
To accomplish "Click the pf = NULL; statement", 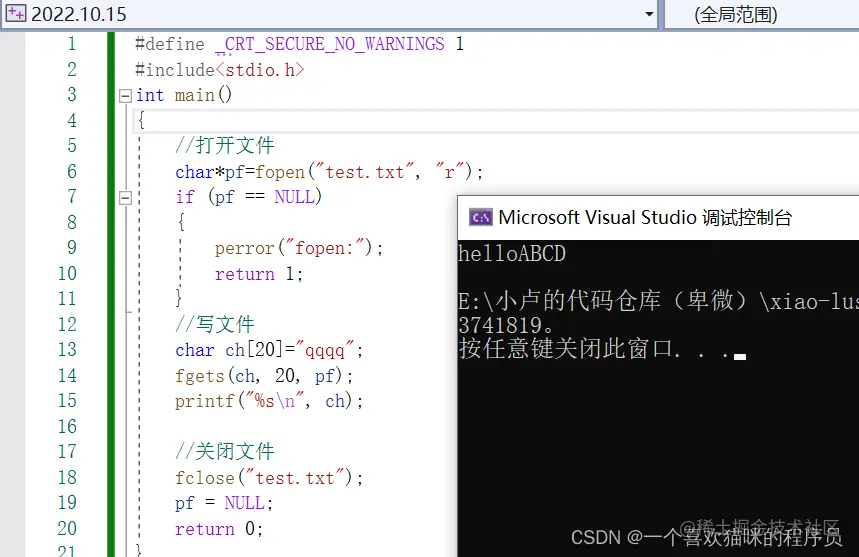I will point(224,503).
